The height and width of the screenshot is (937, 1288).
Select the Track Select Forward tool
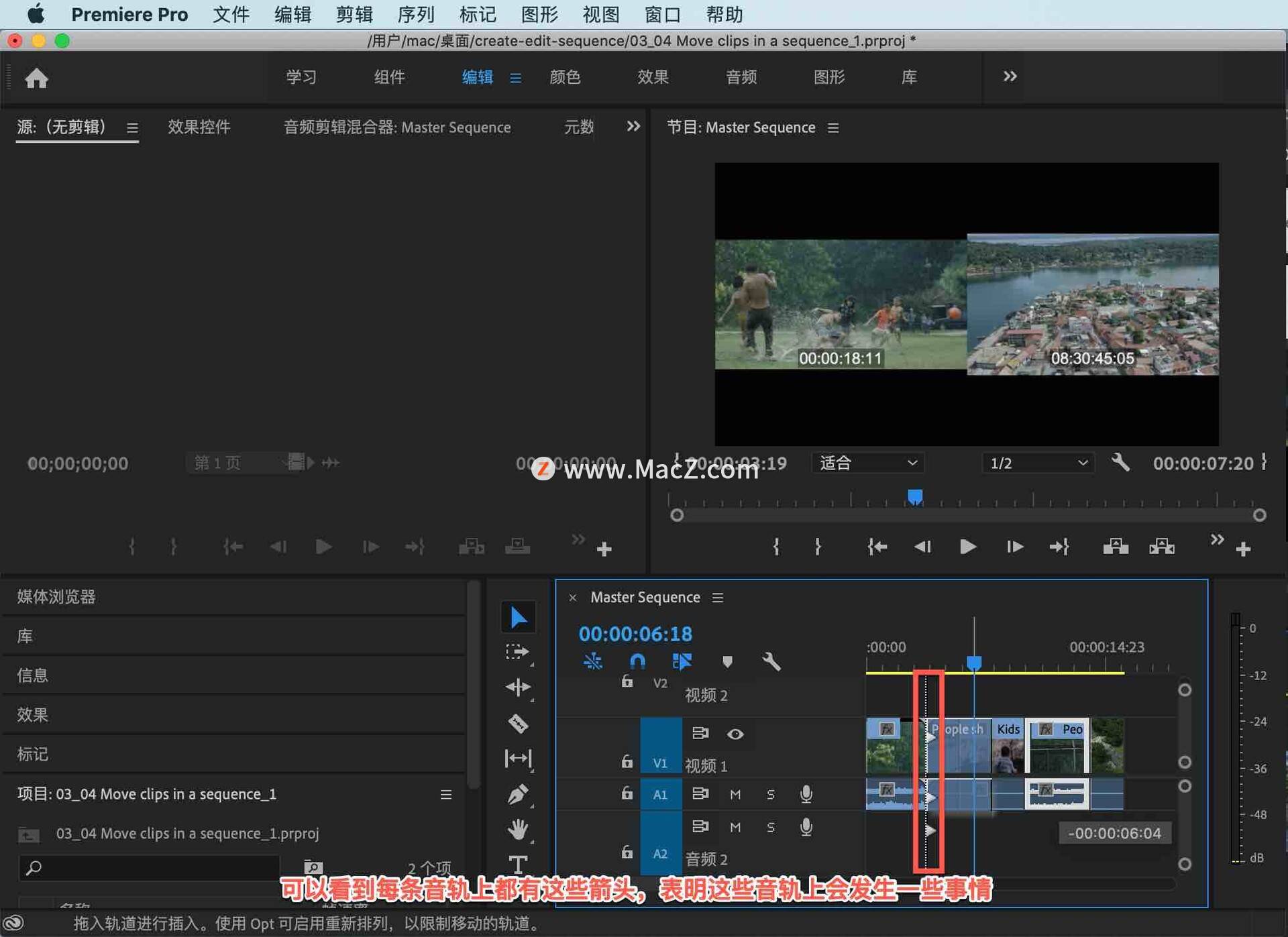[517, 652]
